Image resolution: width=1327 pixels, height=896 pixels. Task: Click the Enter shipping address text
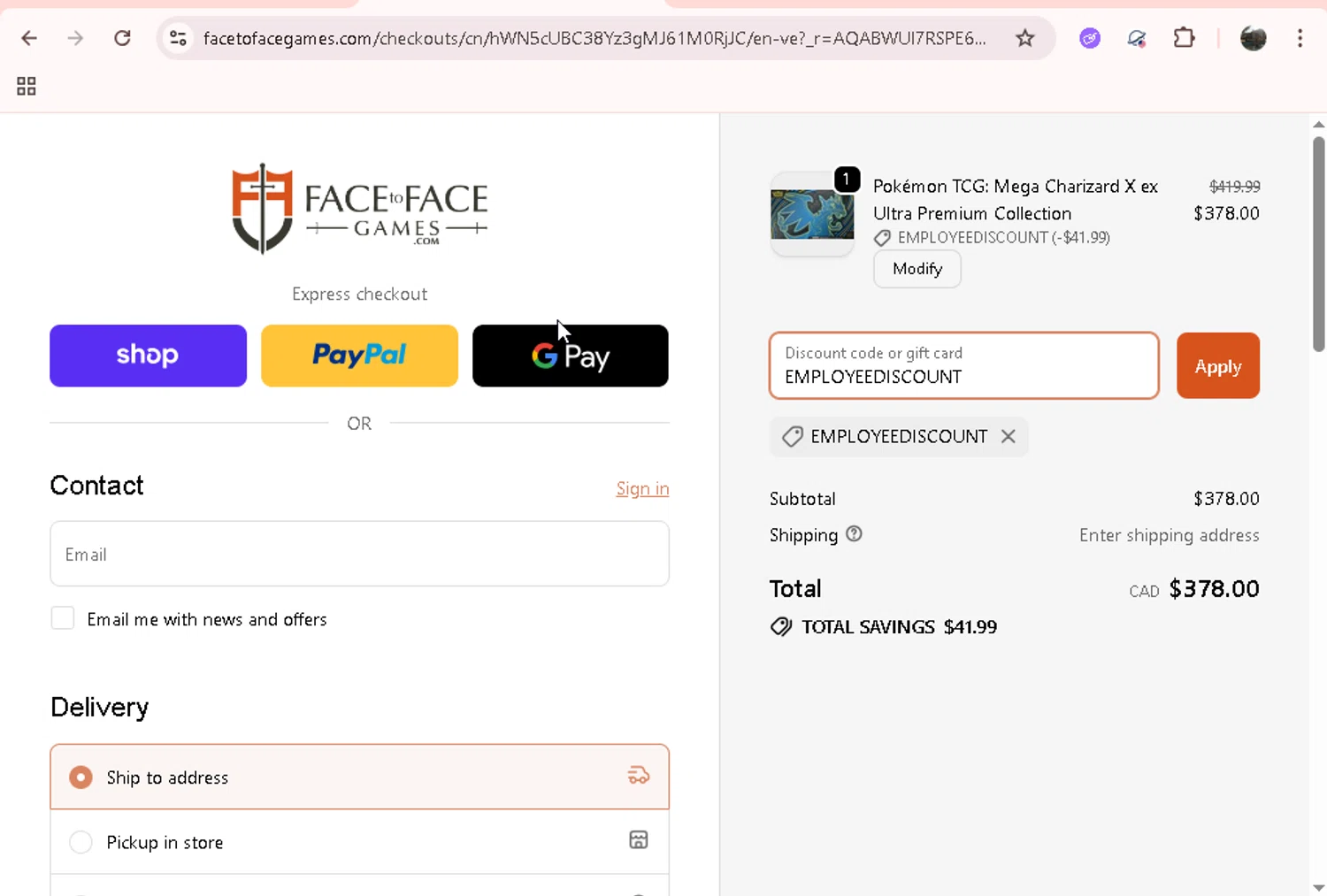[x=1169, y=535]
